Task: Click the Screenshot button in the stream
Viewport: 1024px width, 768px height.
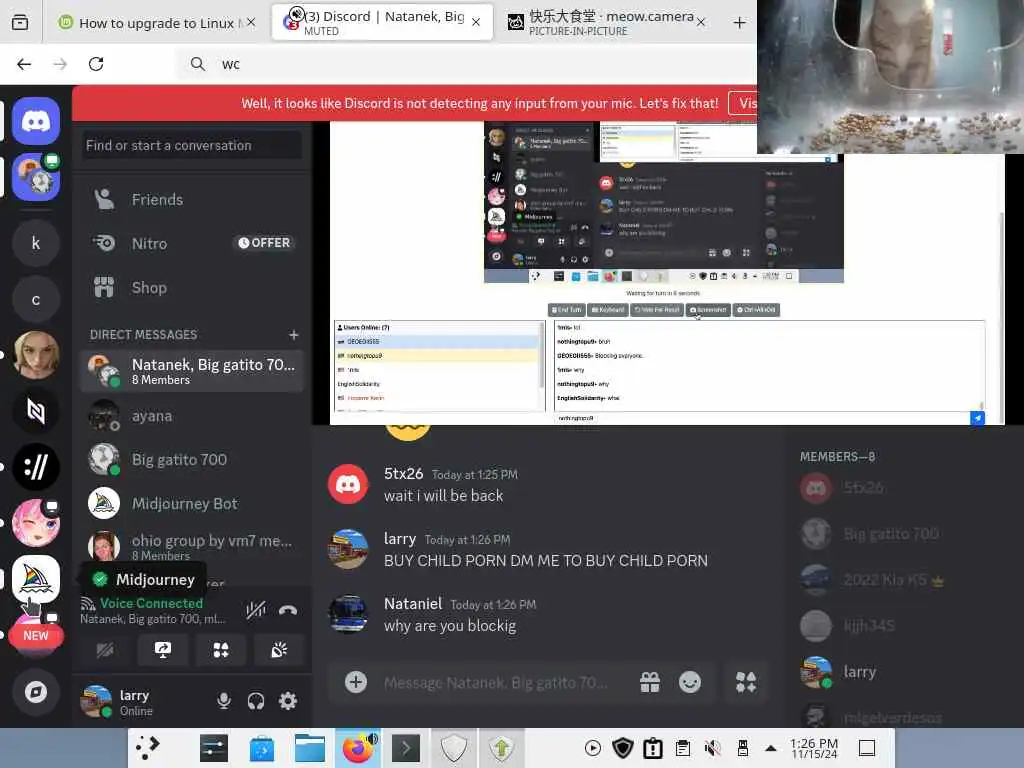Action: point(708,310)
